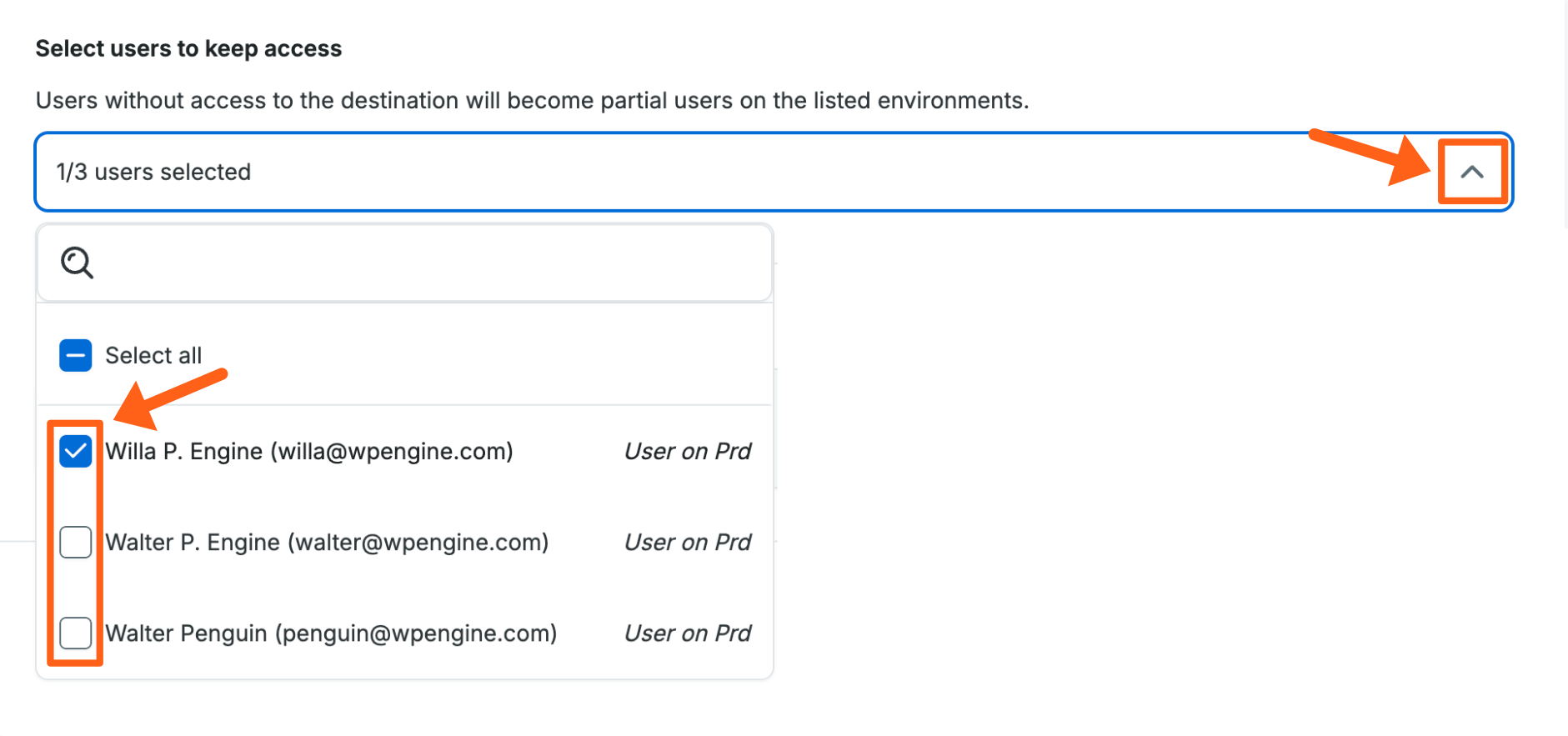Pick the Walter Penguin name

186,633
